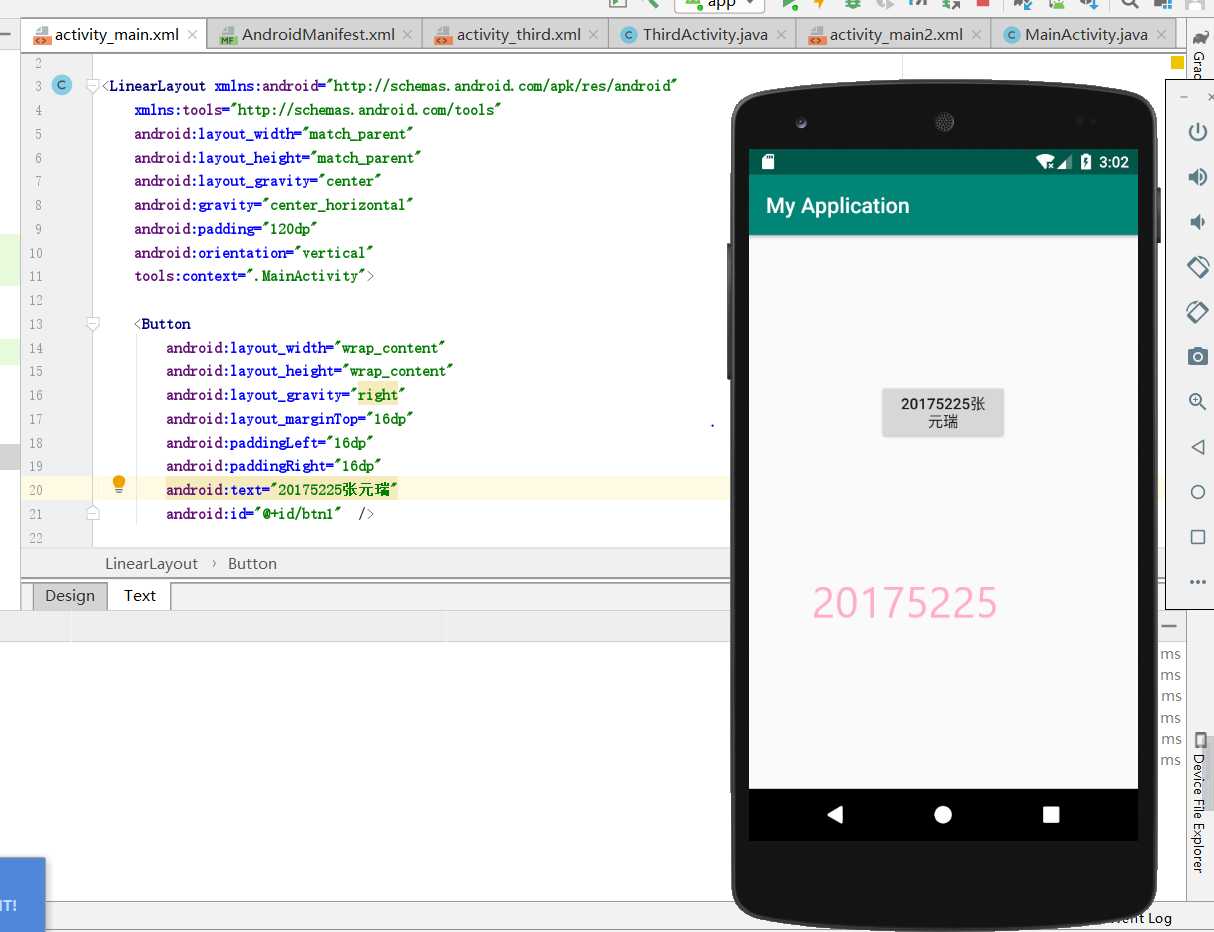Open the Device File Explorer side panel

1200,803
